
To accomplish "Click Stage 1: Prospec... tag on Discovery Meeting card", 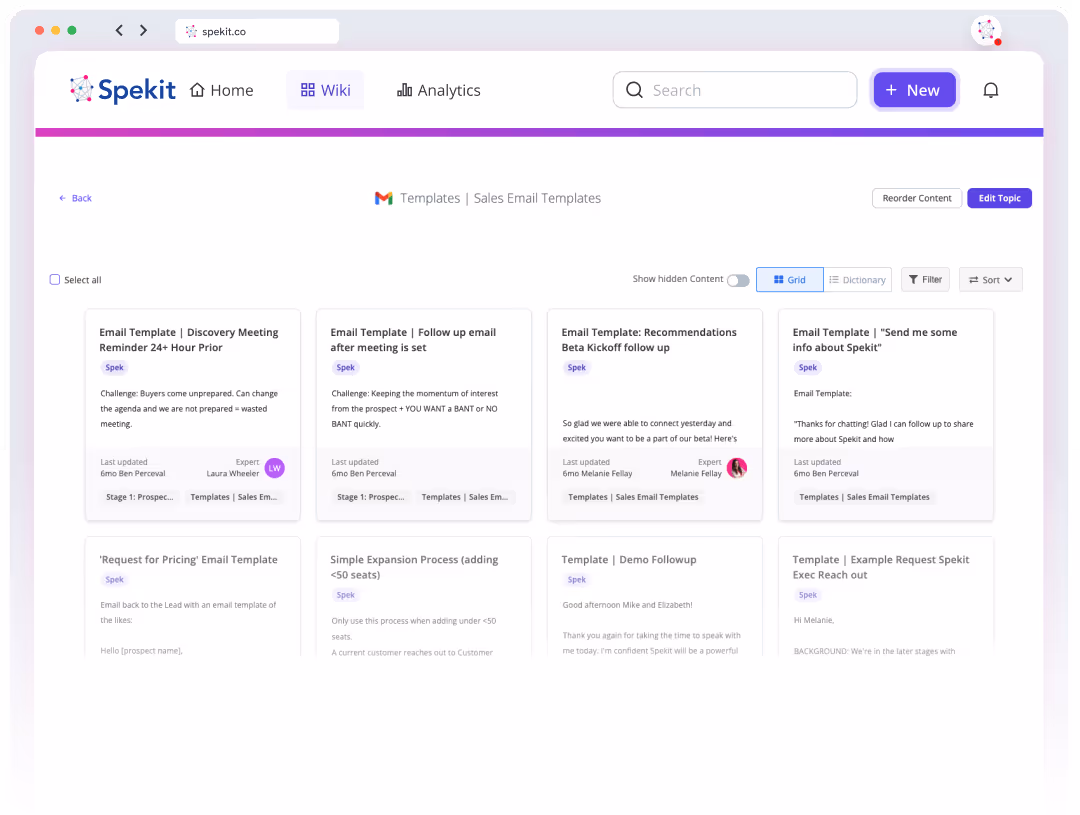I will tap(140, 497).
